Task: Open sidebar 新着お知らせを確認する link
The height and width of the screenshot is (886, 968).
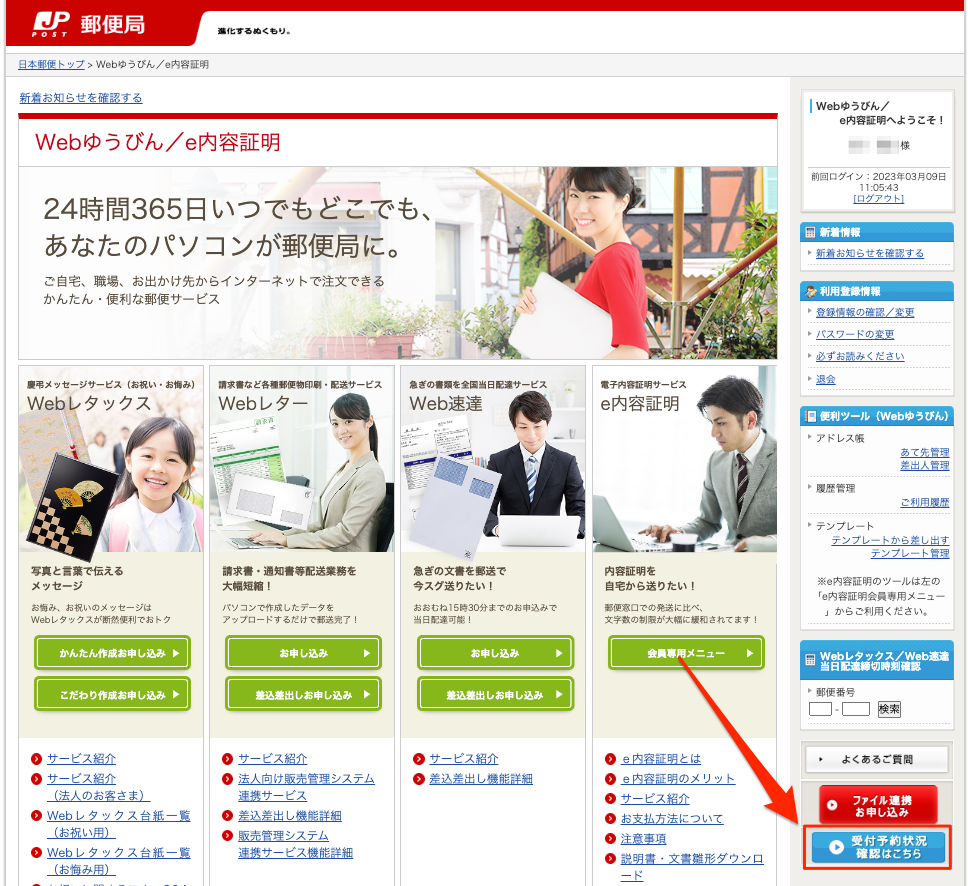Action: coord(869,253)
